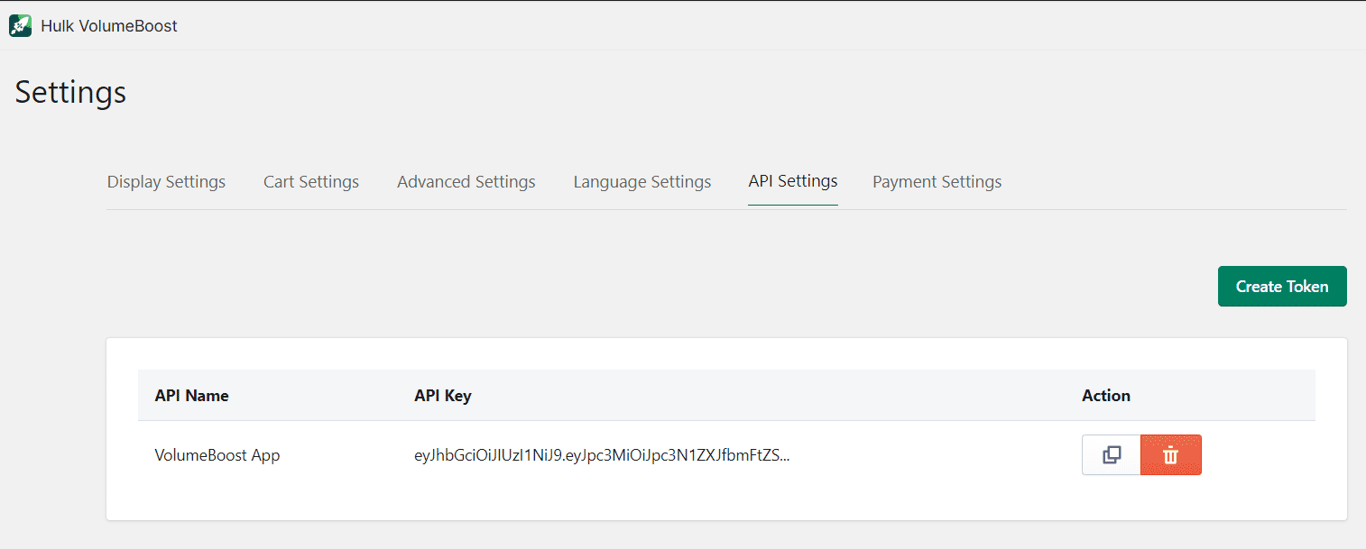Click the API Name column header

point(192,396)
